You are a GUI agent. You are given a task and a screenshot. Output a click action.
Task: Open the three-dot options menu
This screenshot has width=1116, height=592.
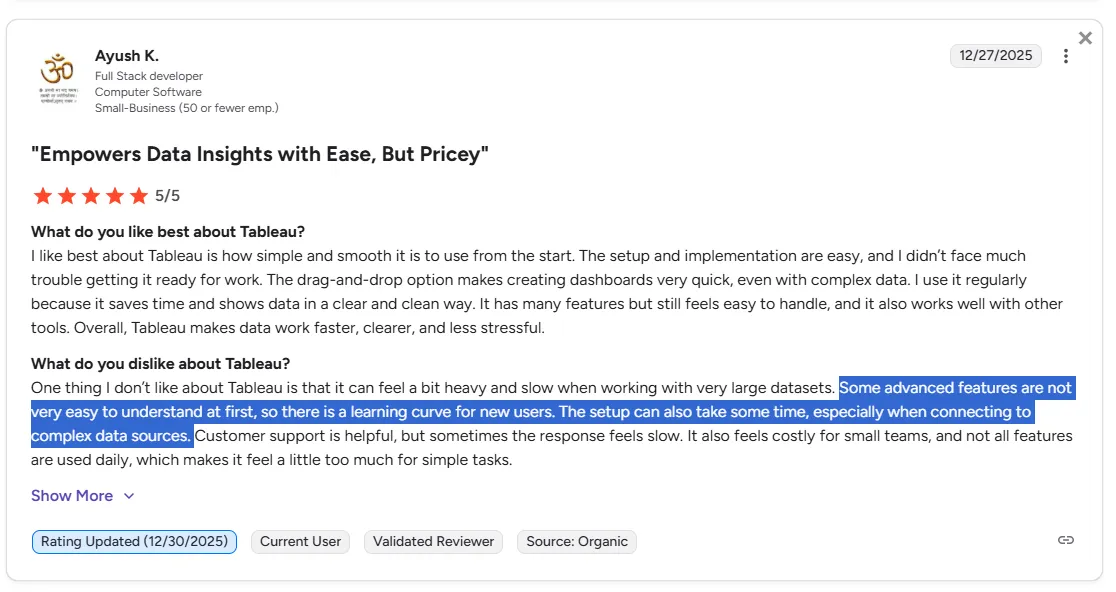pos(1066,56)
